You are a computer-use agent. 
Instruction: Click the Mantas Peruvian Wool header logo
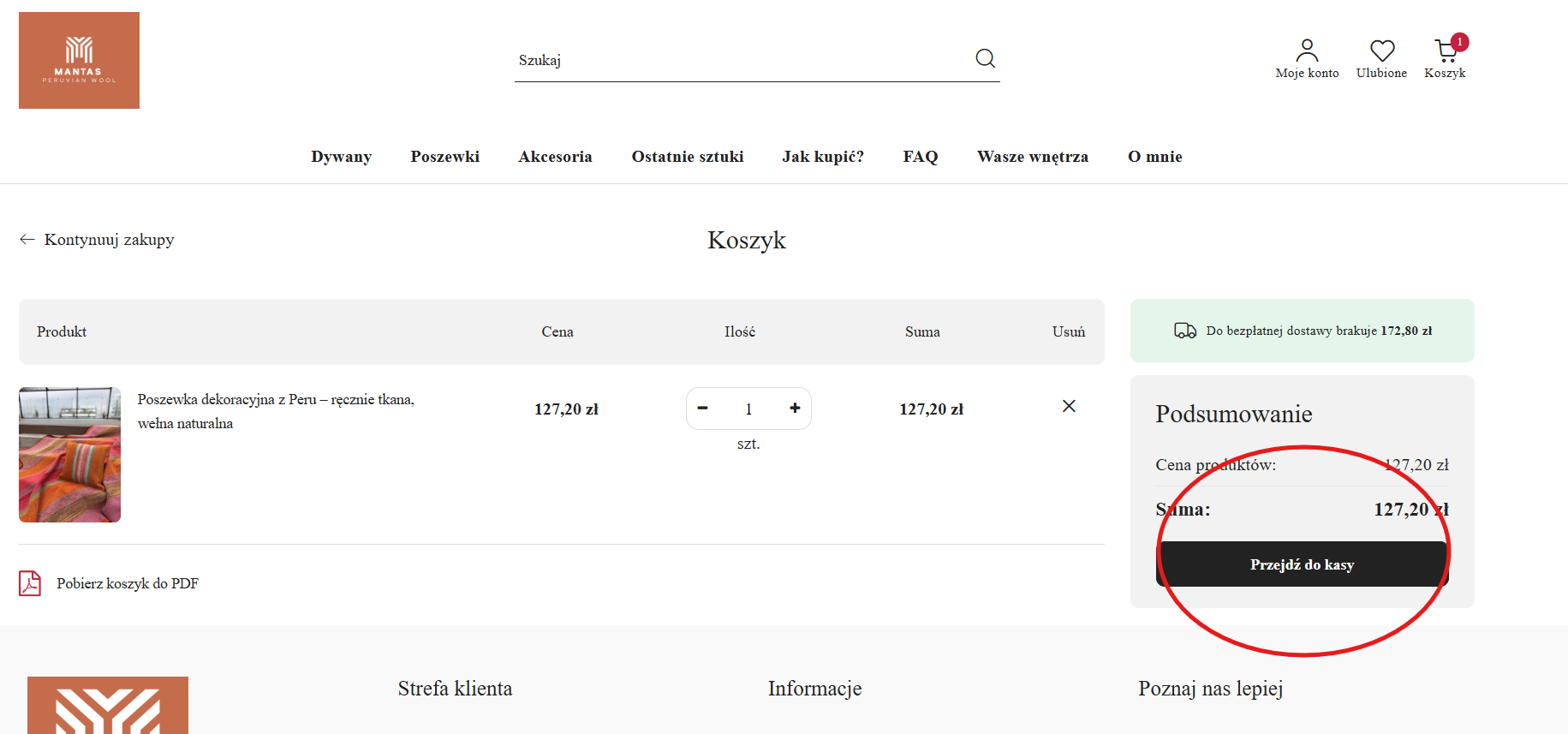[x=79, y=60]
